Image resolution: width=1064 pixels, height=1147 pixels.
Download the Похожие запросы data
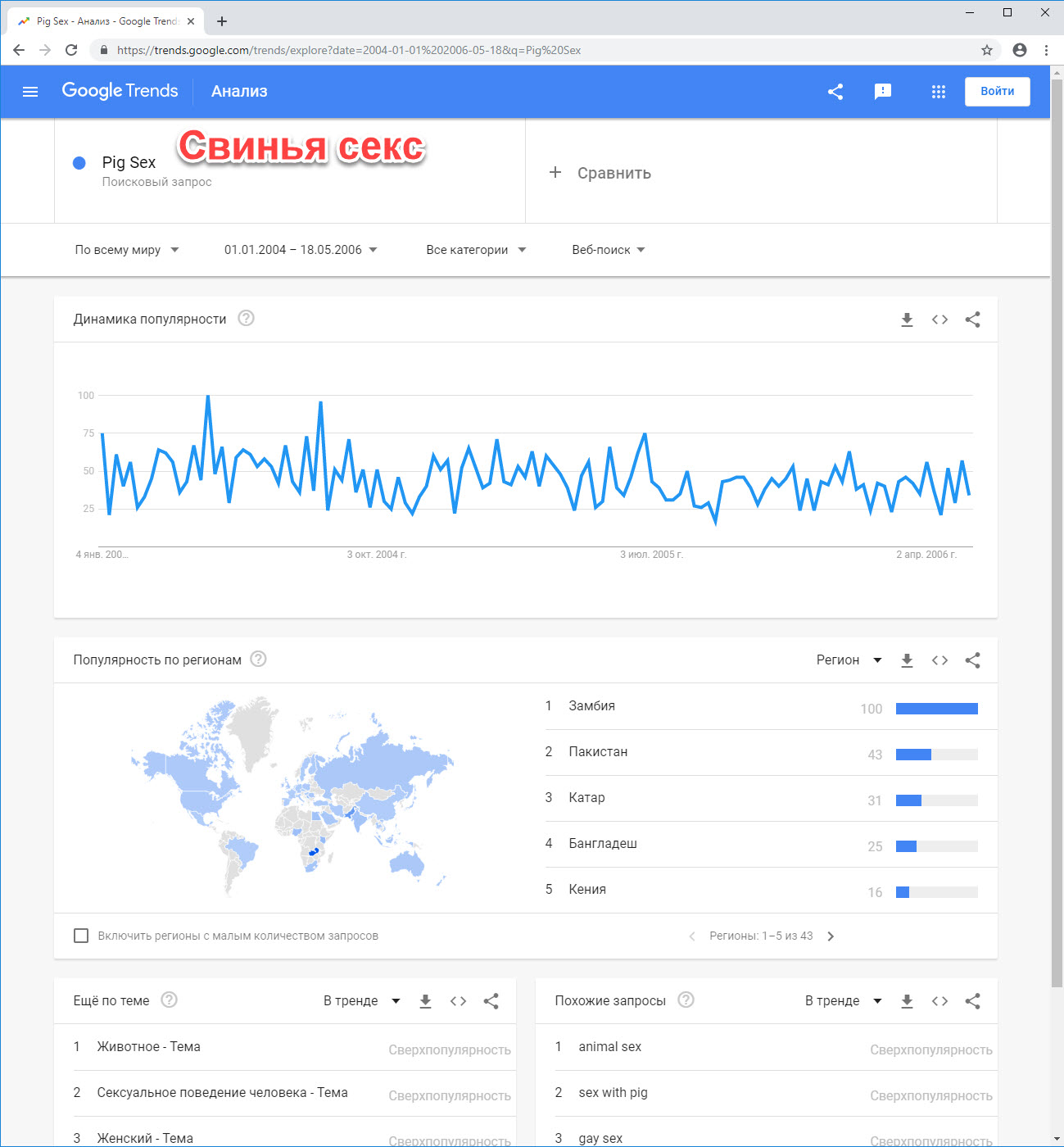(907, 1001)
